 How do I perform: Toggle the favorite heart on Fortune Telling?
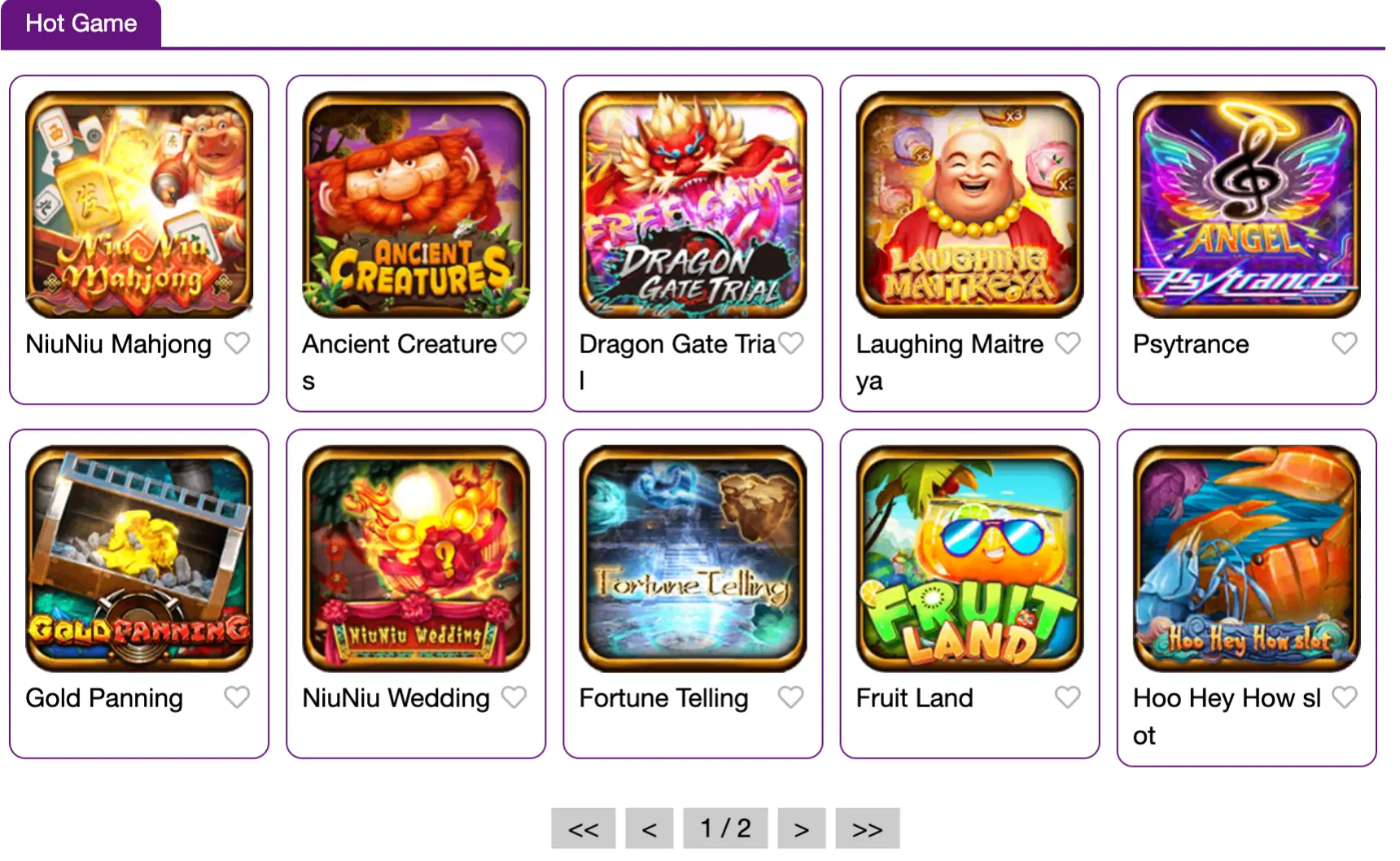point(790,697)
